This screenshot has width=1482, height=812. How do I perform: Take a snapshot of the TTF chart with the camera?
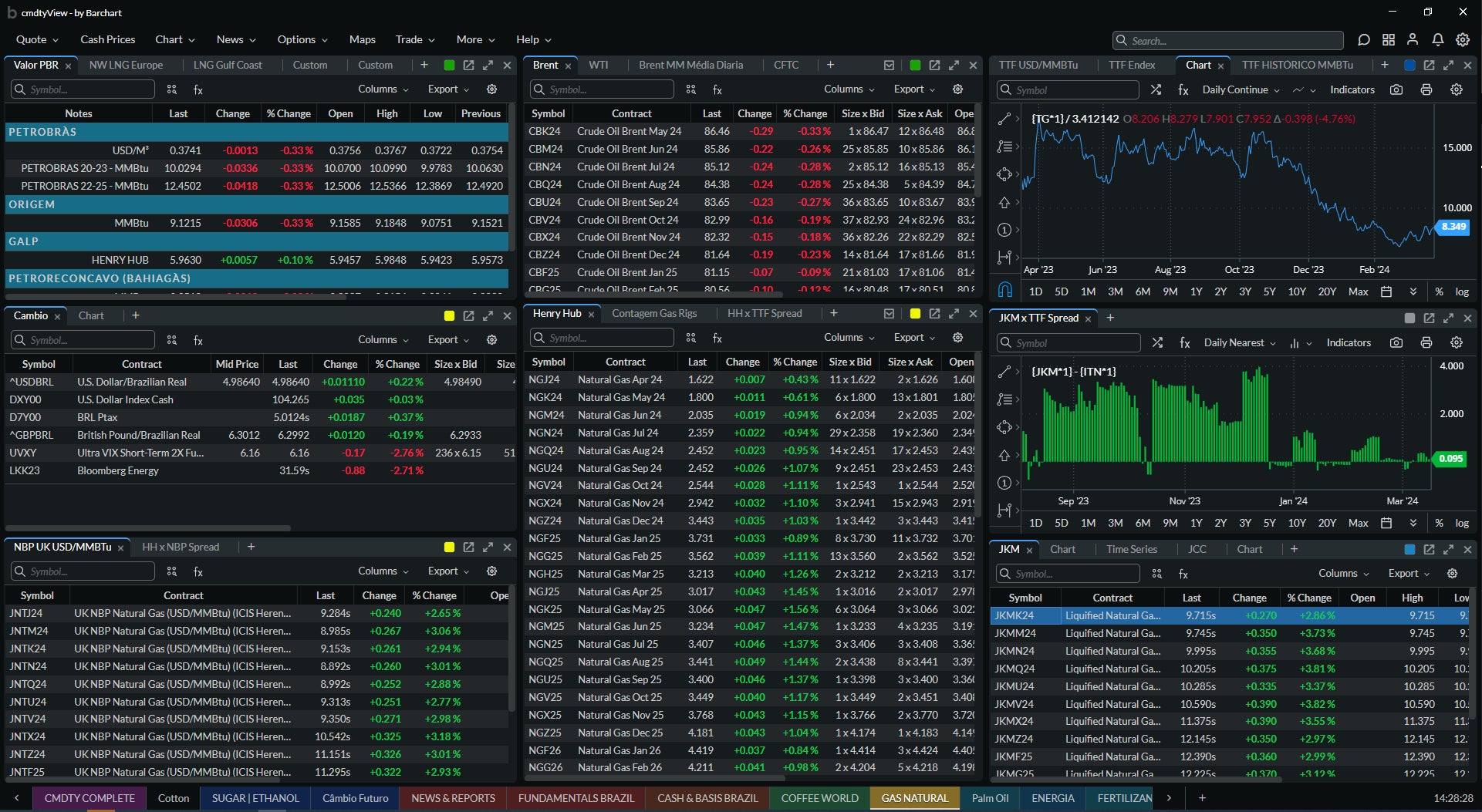pos(1396,89)
